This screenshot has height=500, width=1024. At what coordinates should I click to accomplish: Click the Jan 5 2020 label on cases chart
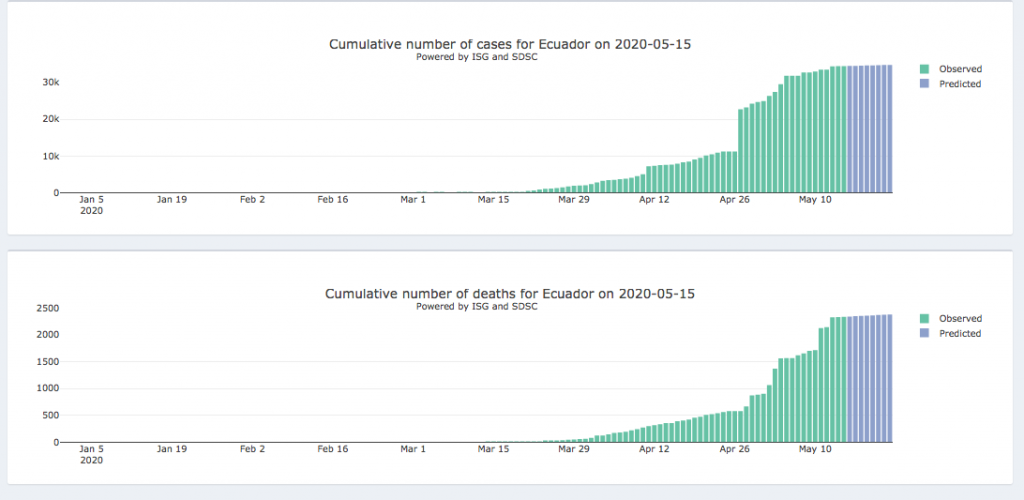[91, 204]
